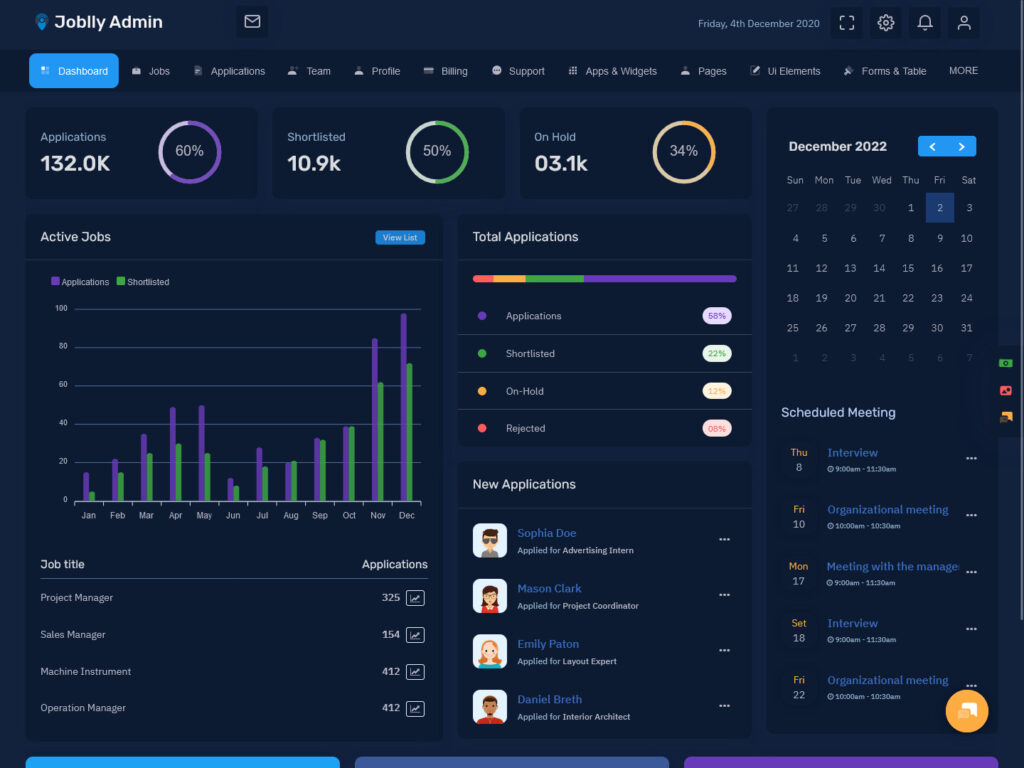Toggle the Shortlisted legend in chart

[x=143, y=282]
